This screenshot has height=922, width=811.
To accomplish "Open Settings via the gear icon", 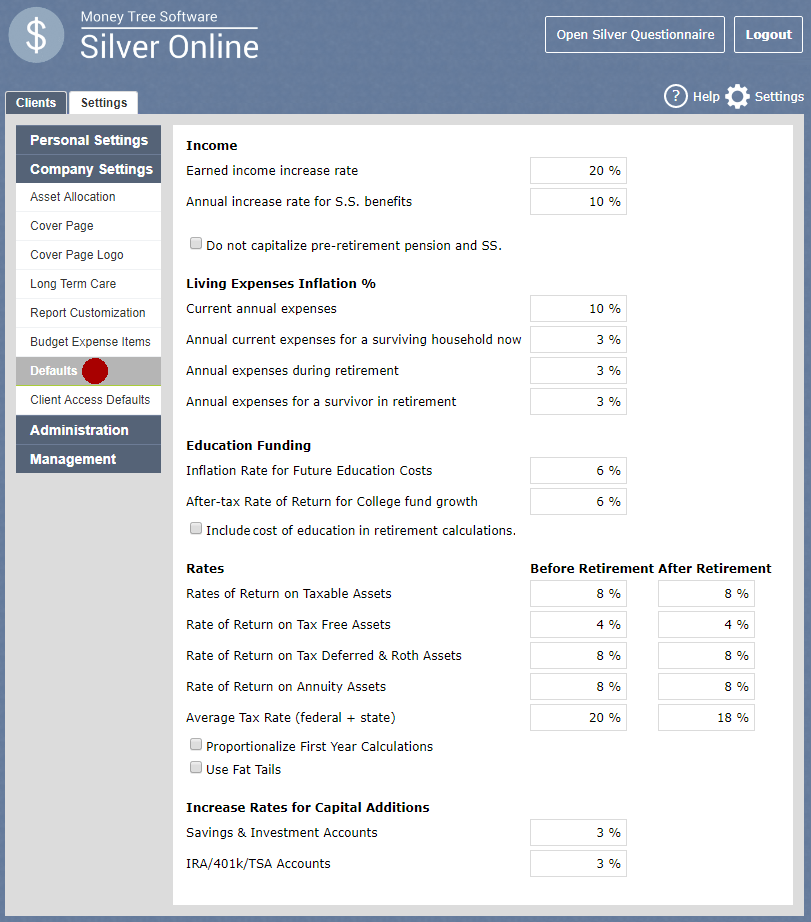I will (x=737, y=96).
